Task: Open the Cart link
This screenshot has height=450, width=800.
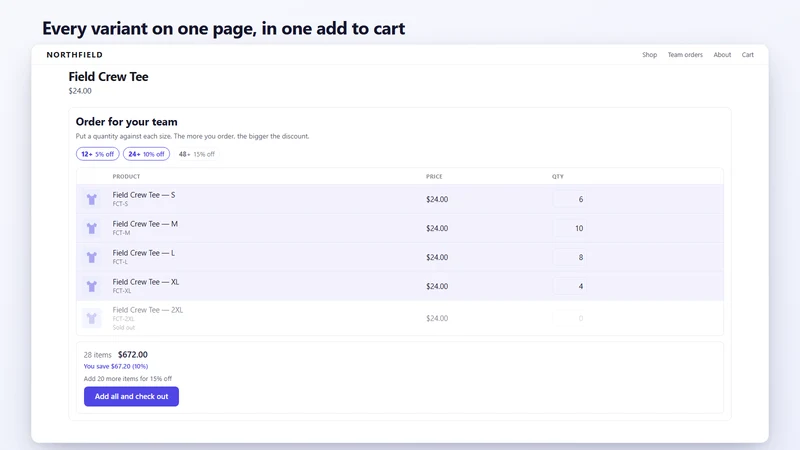Action: click(747, 55)
